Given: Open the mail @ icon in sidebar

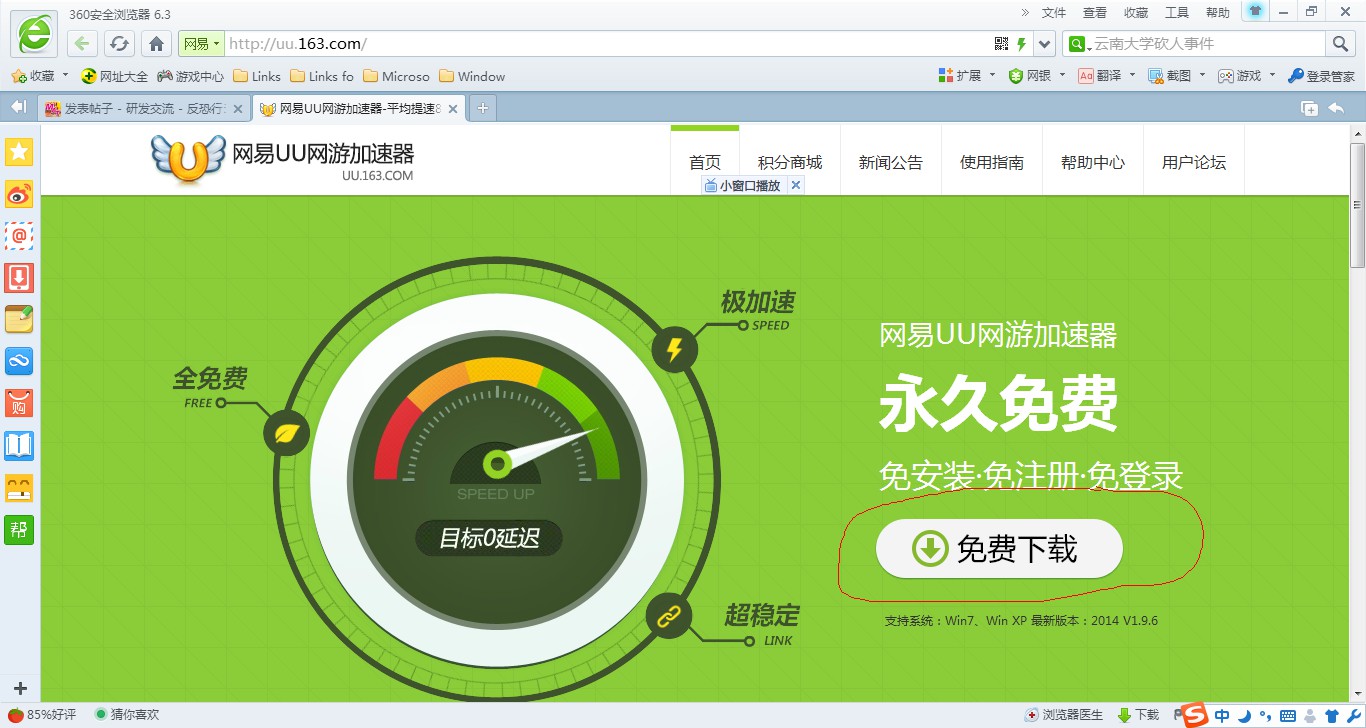Looking at the screenshot, I should tap(19, 236).
